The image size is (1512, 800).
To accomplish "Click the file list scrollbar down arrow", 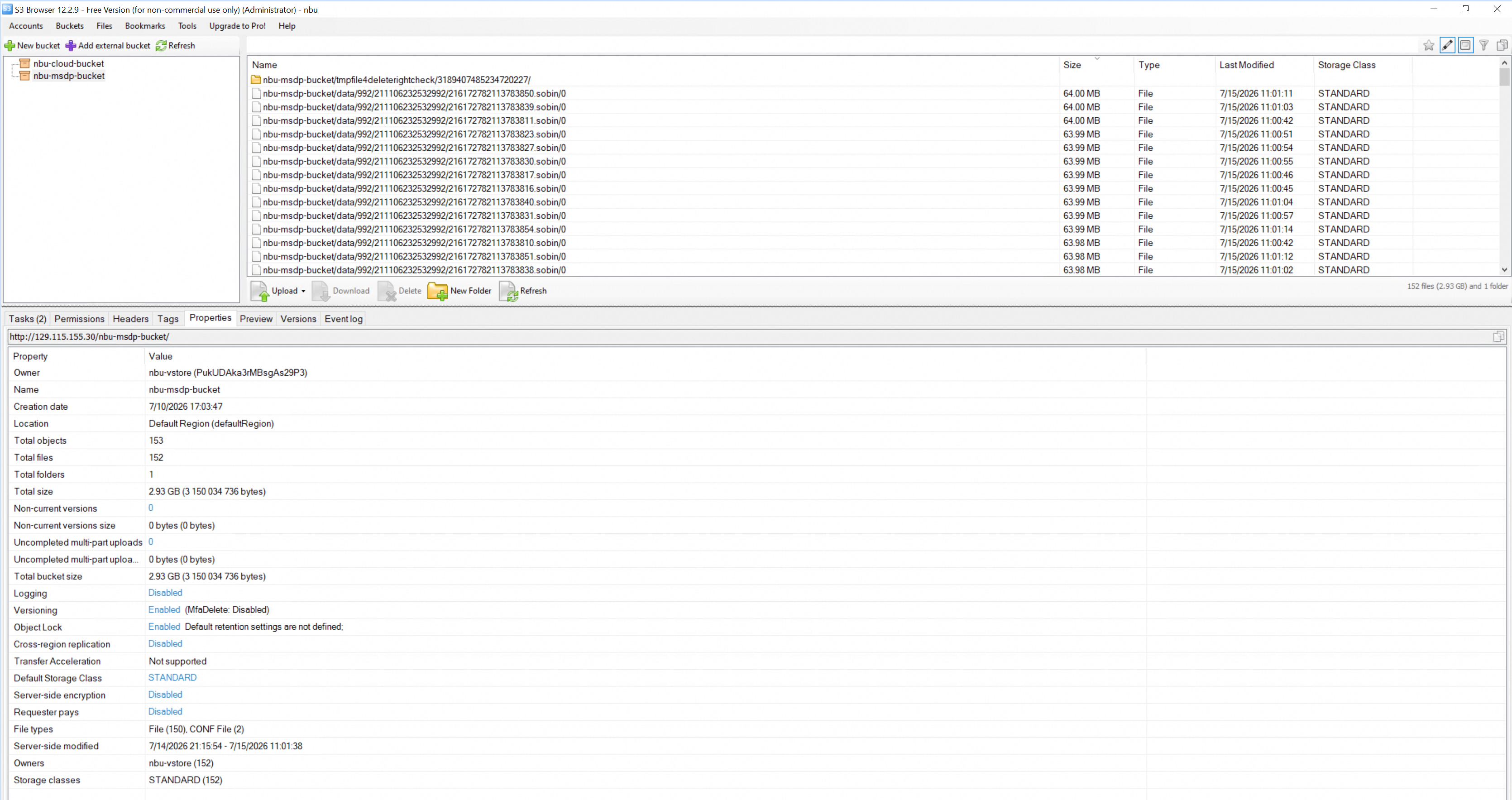I will point(1504,270).
